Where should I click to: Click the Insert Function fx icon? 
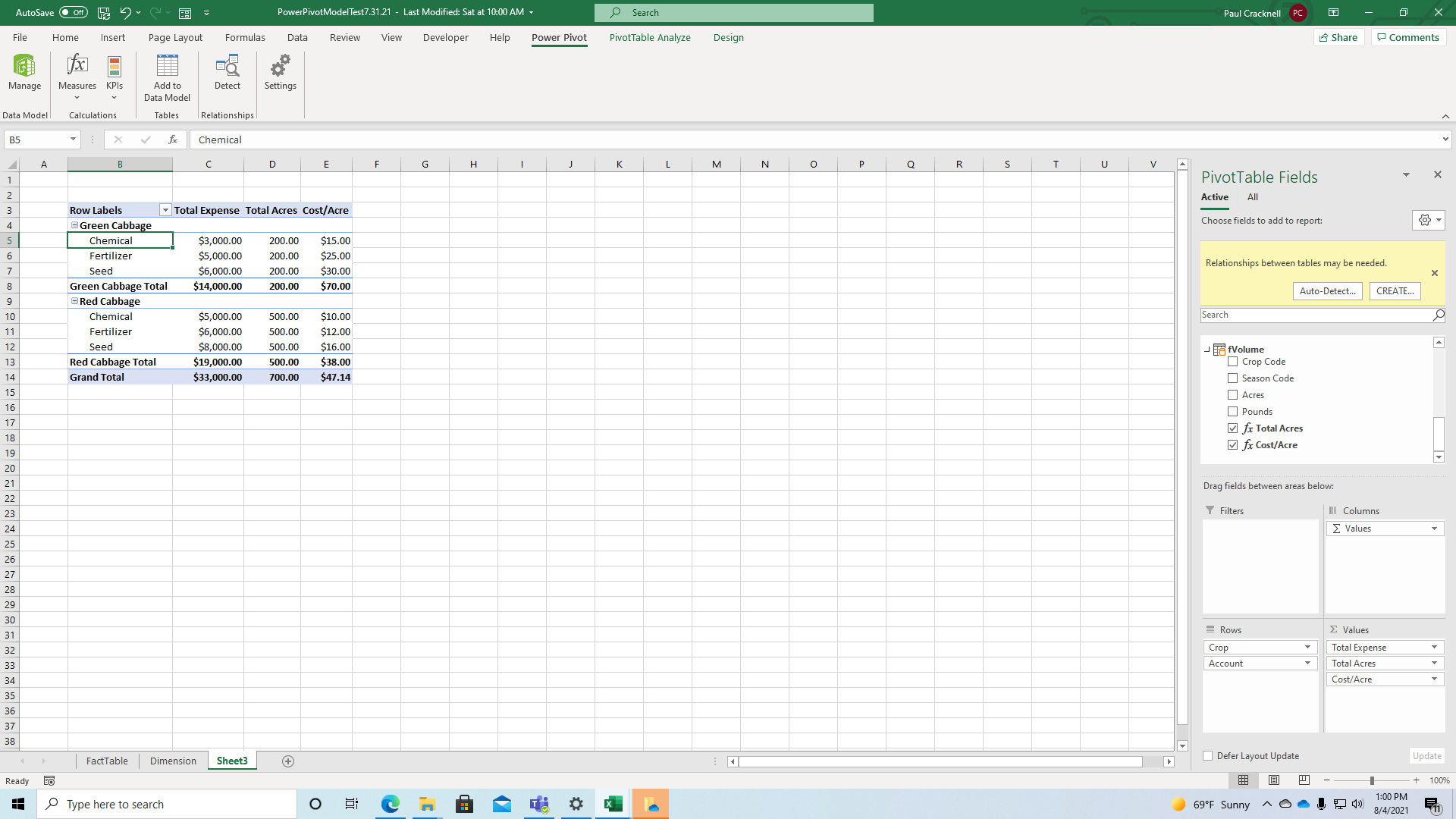click(x=173, y=140)
